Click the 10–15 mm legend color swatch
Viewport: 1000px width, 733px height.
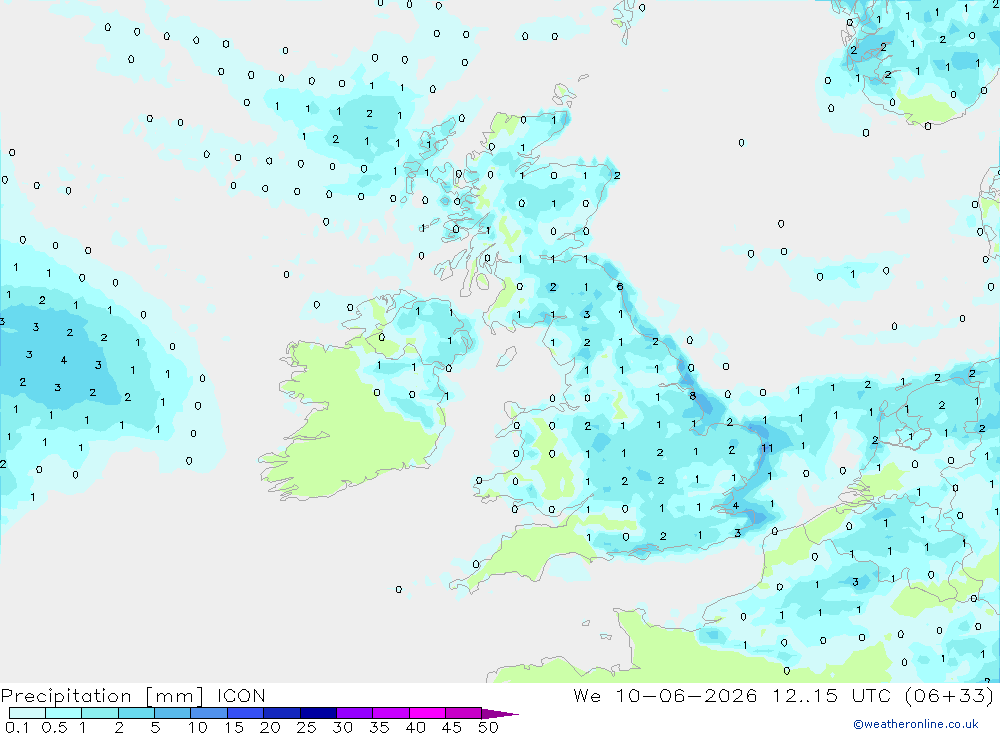coord(209,713)
